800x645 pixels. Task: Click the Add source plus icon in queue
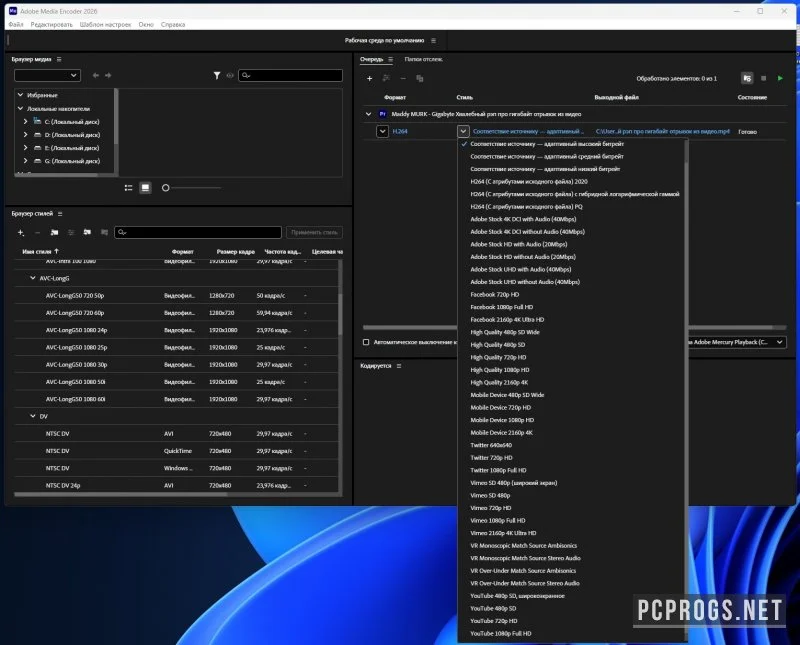(x=369, y=79)
